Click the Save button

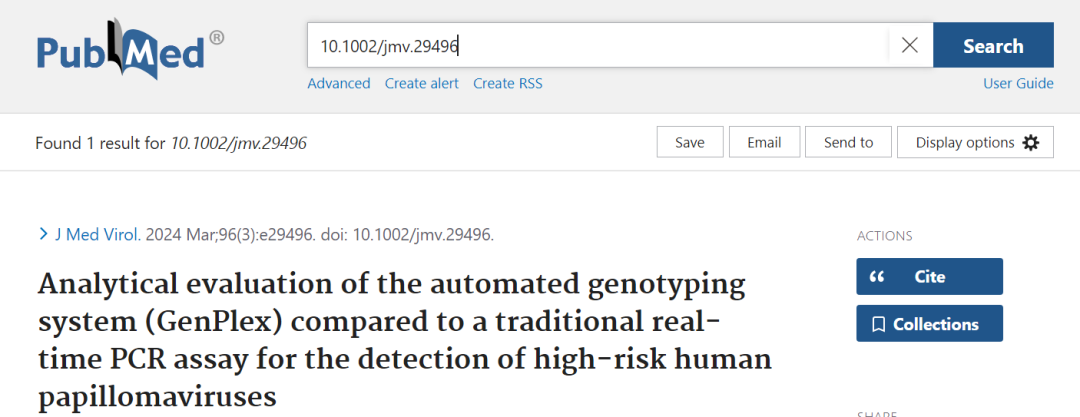pos(690,143)
